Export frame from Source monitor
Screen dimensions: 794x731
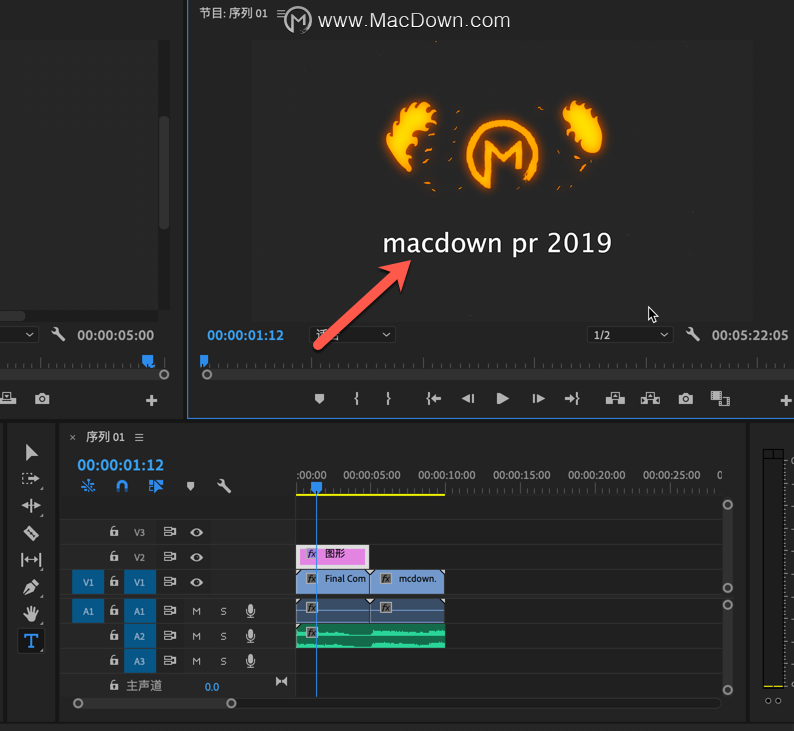click(x=42, y=399)
